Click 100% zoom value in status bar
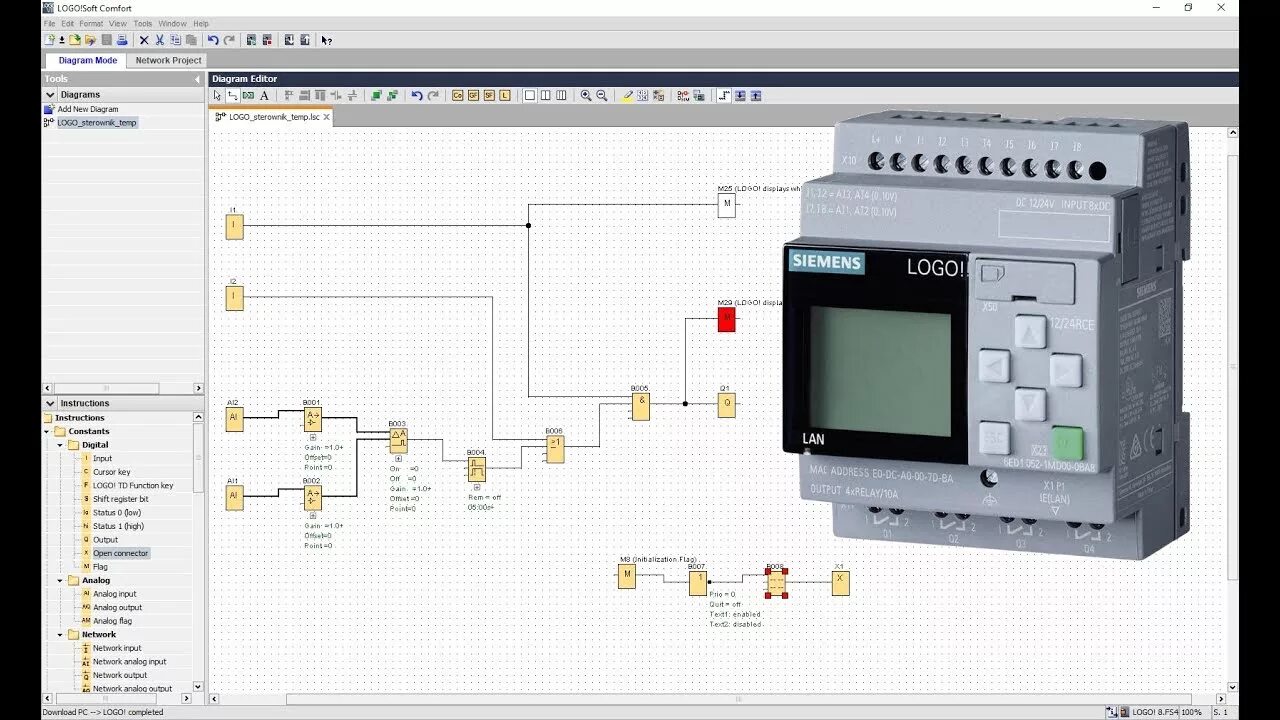1280x720 pixels. tap(1191, 712)
